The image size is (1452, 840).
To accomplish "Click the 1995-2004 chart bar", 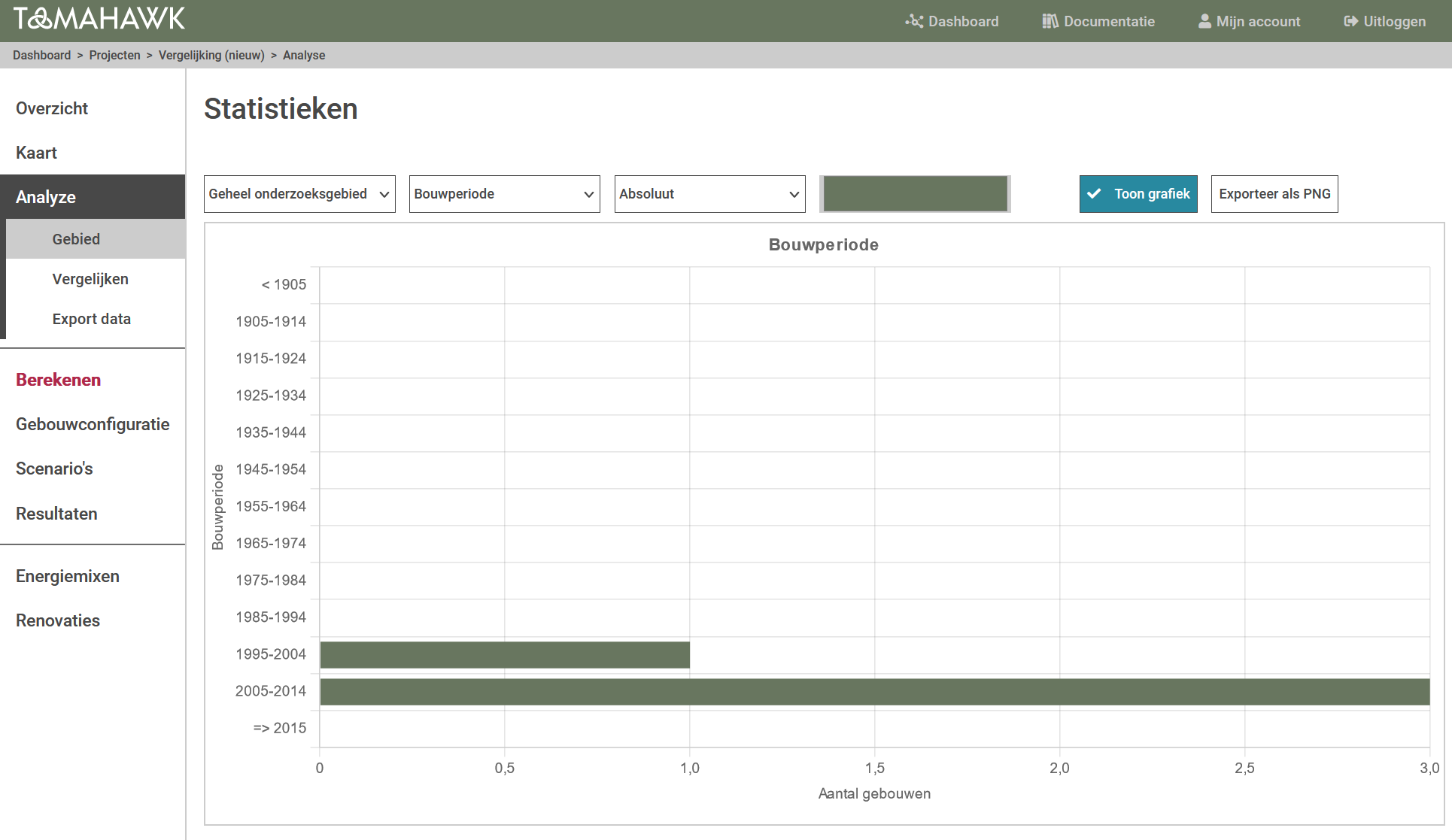I will click(x=505, y=654).
